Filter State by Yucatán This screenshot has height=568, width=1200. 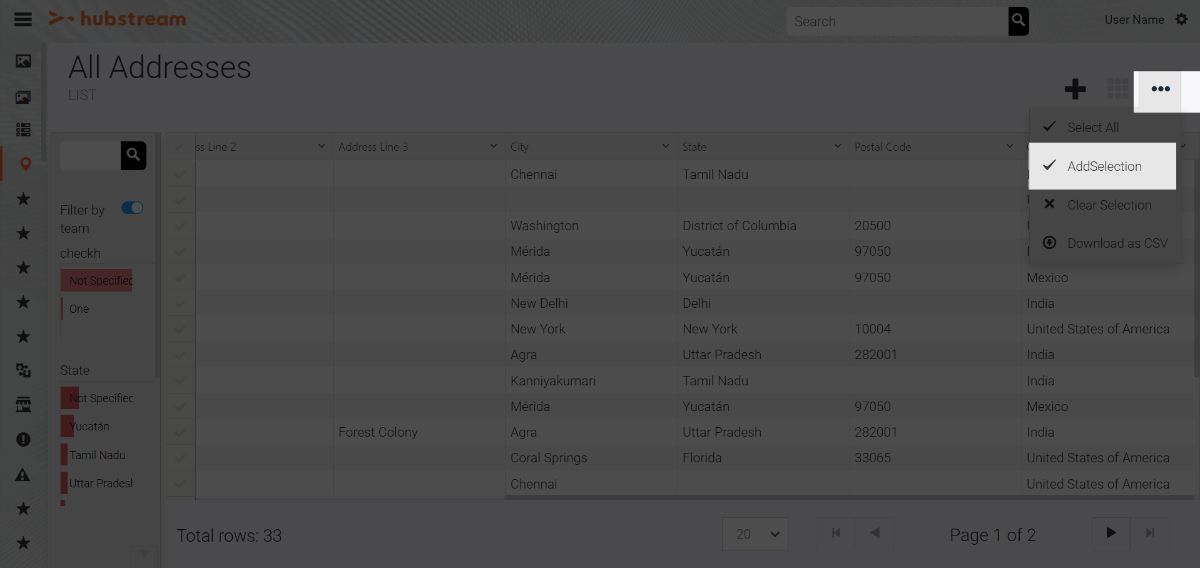click(x=89, y=426)
